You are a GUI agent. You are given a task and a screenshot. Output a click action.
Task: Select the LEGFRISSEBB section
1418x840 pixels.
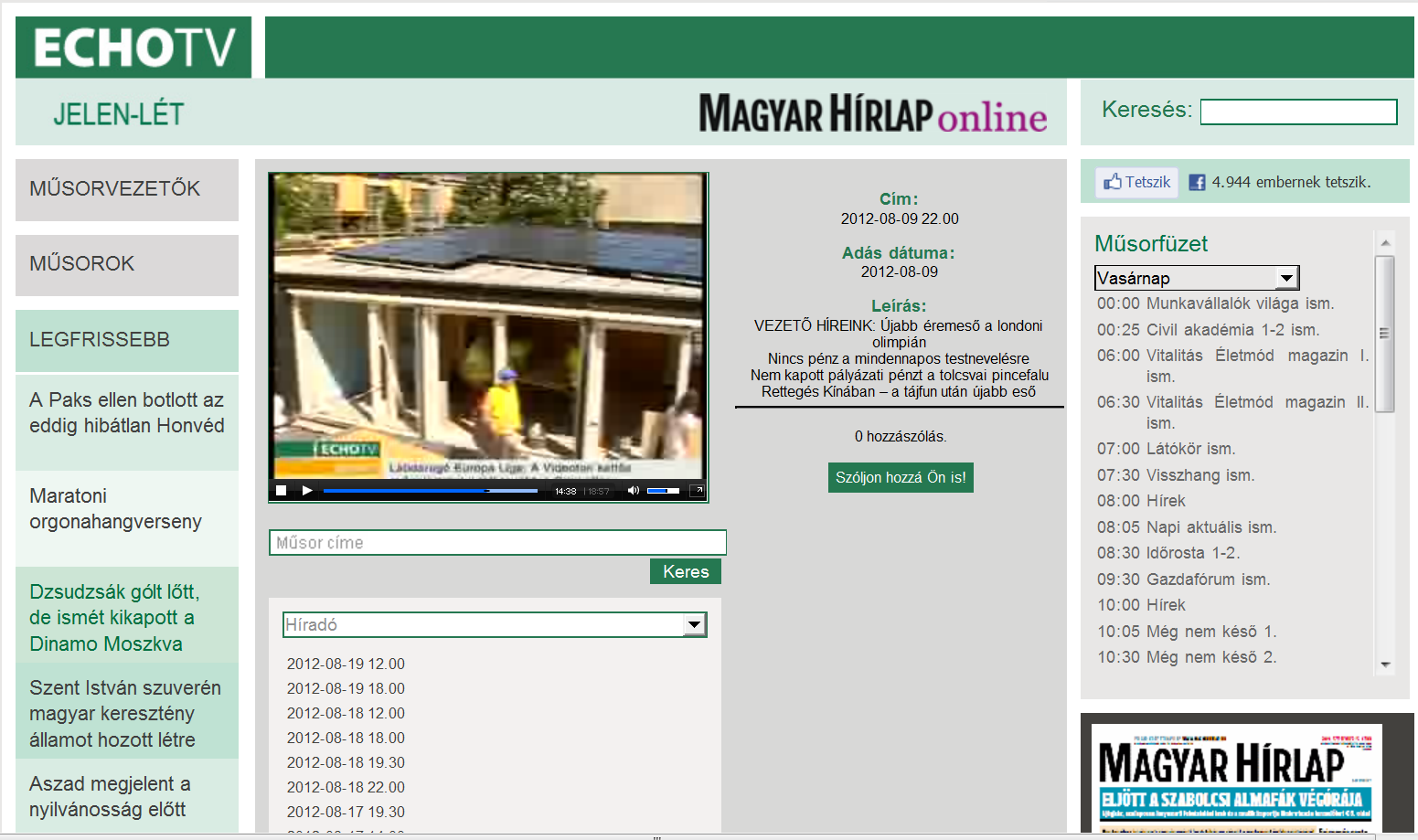pos(127,340)
